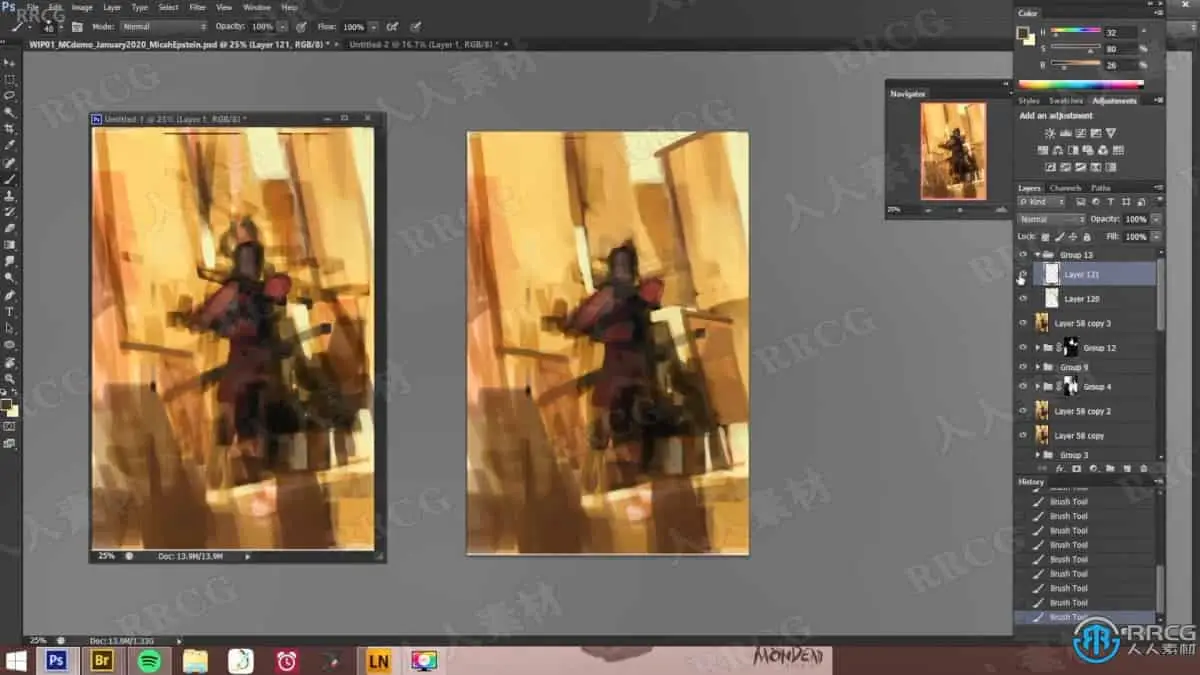The width and height of the screenshot is (1200, 675).
Task: Open the layer blend mode dropdown
Action: coord(1051,219)
